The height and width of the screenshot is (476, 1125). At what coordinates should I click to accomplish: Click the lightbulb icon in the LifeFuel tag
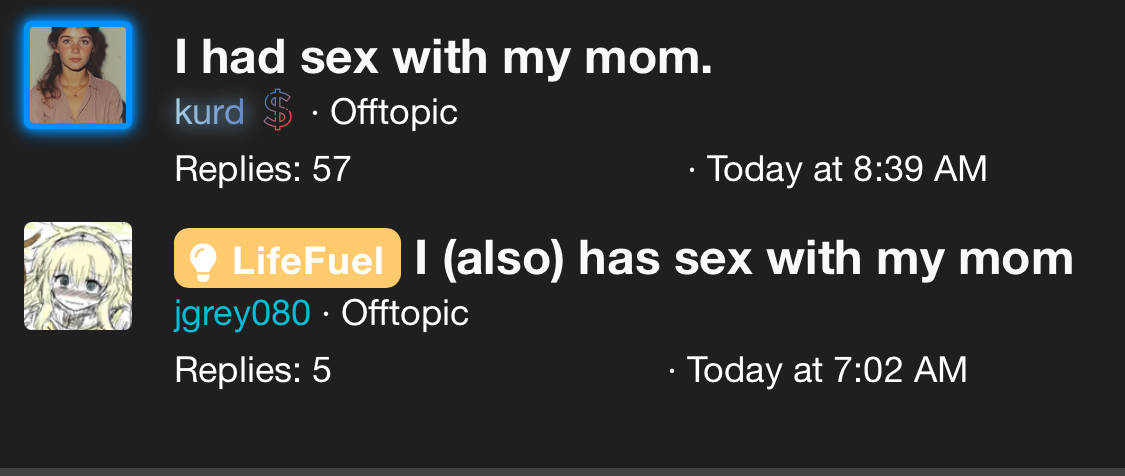[202, 258]
